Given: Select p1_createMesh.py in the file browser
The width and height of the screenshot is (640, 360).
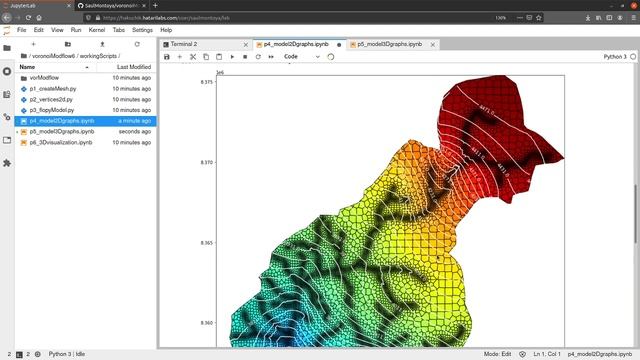Looking at the screenshot, I should [86, 89].
